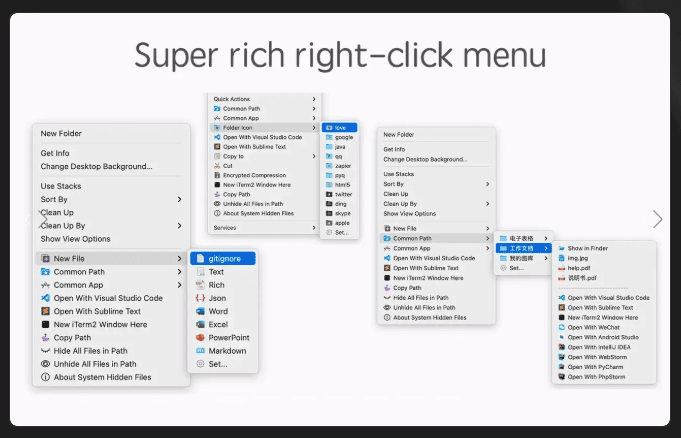Screen dimensions: 681x438
Task: Click the Android Studio app icon
Action: tap(562, 337)
